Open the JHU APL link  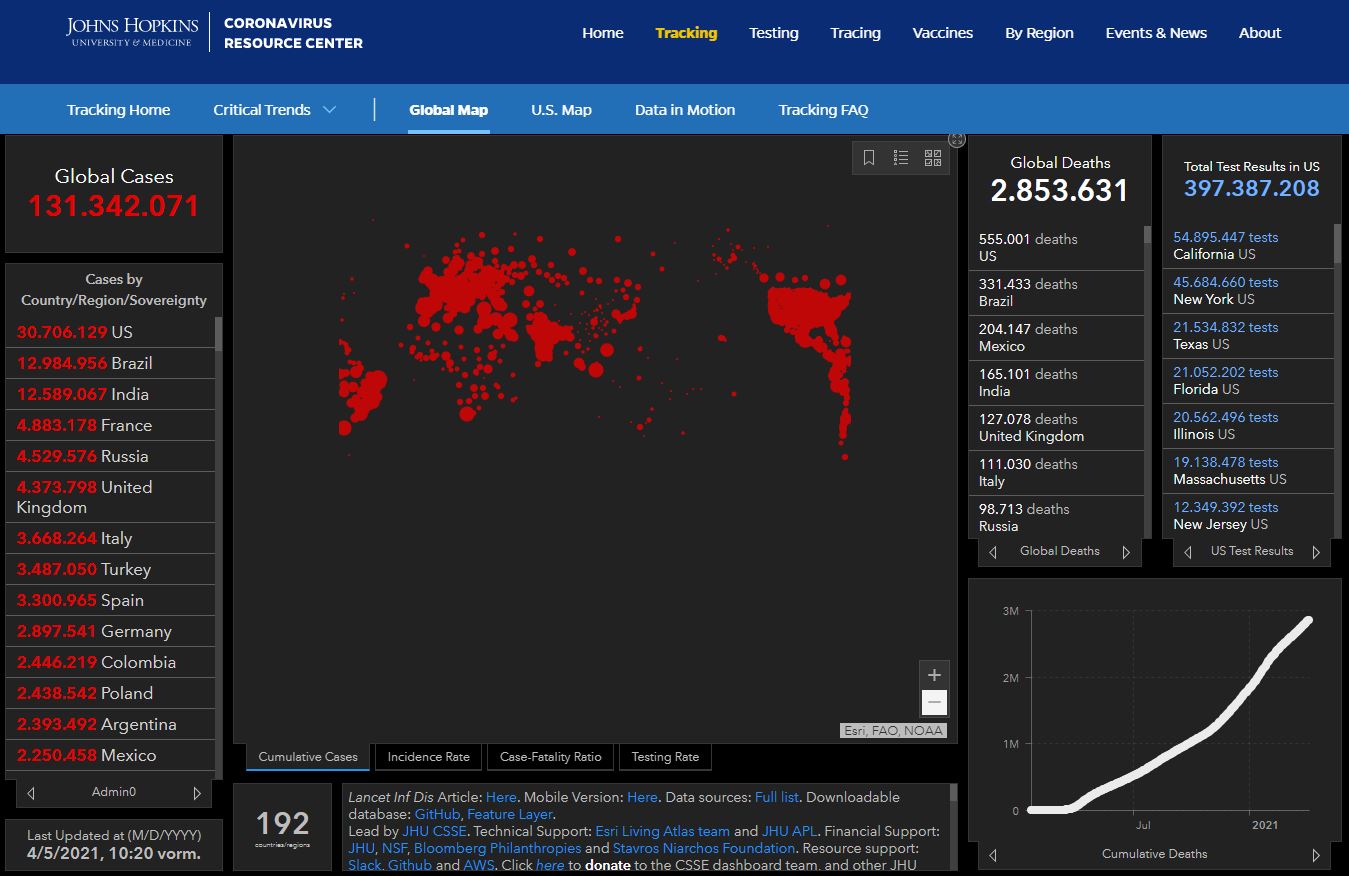[x=789, y=831]
